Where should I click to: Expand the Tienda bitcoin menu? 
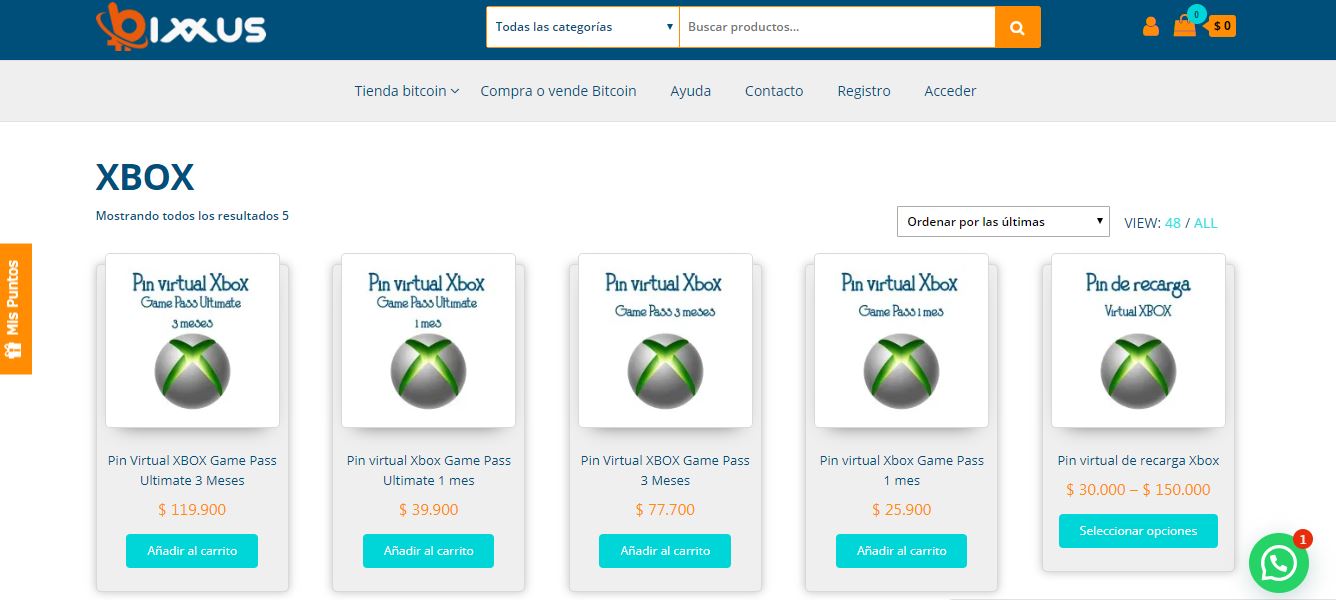[x=406, y=91]
